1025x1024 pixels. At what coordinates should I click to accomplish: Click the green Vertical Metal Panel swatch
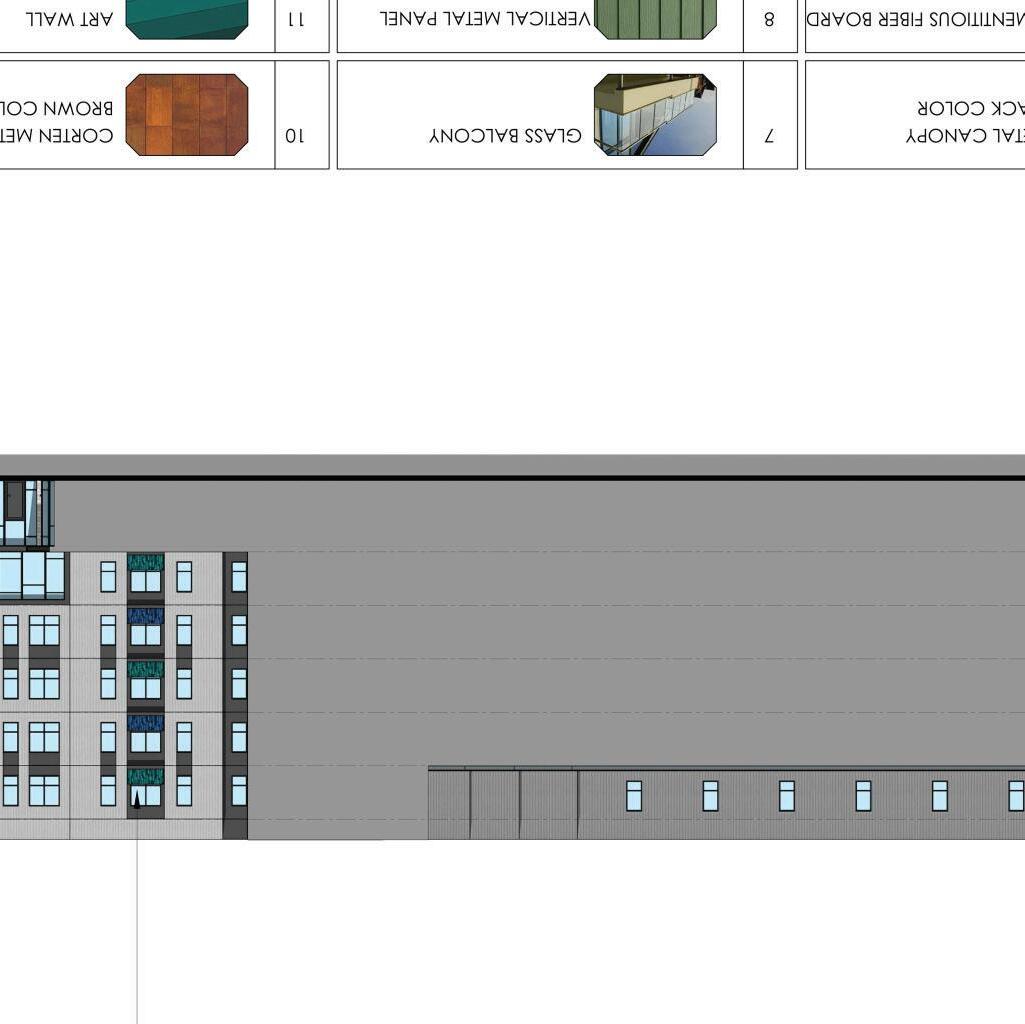pos(655,20)
